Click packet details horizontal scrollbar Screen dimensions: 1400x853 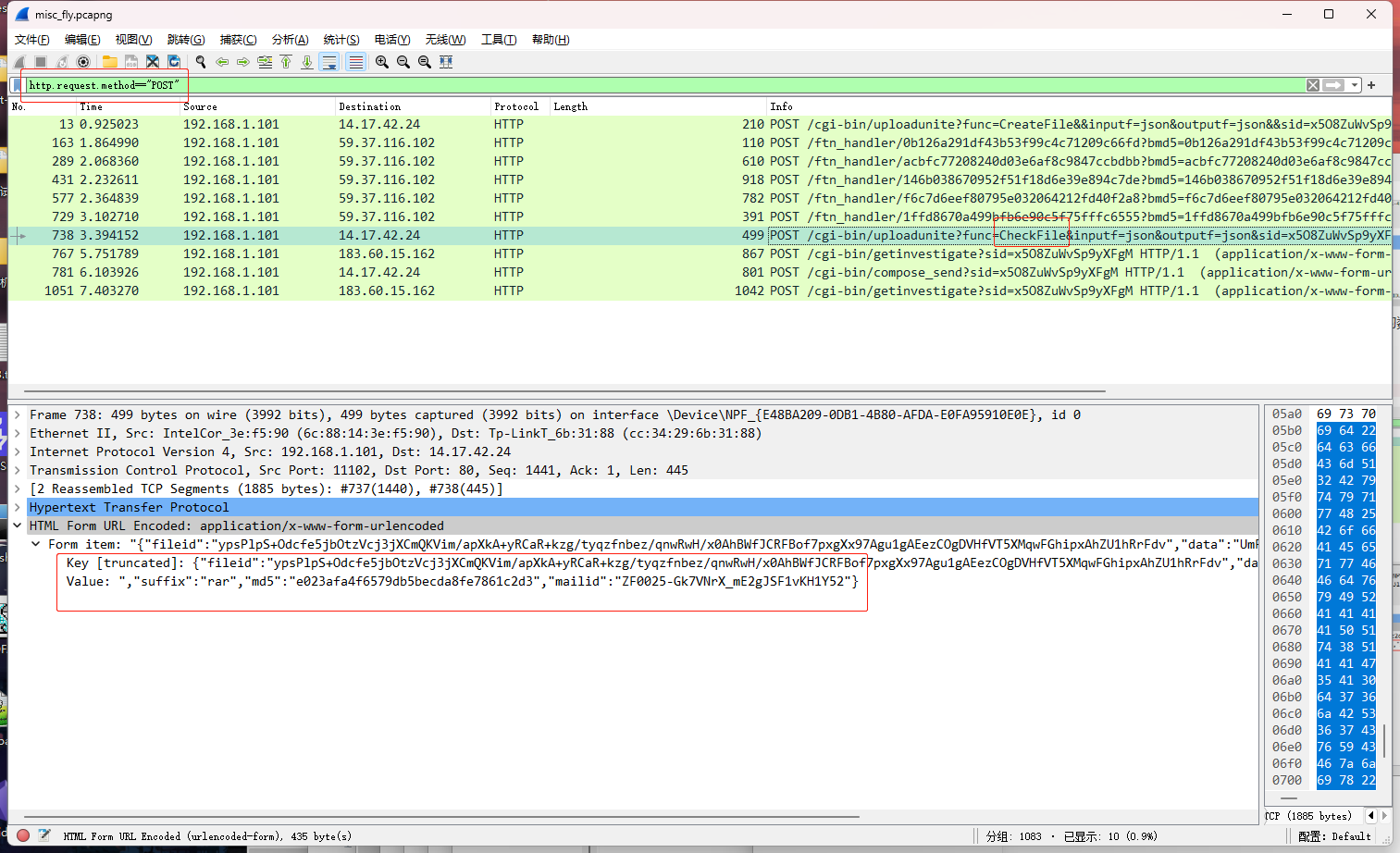coord(441,817)
